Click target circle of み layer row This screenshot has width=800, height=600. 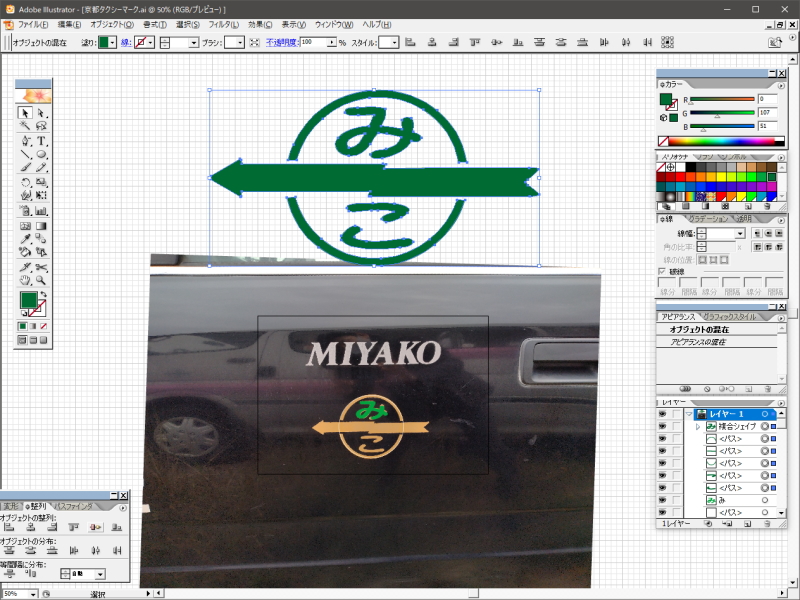click(765, 500)
